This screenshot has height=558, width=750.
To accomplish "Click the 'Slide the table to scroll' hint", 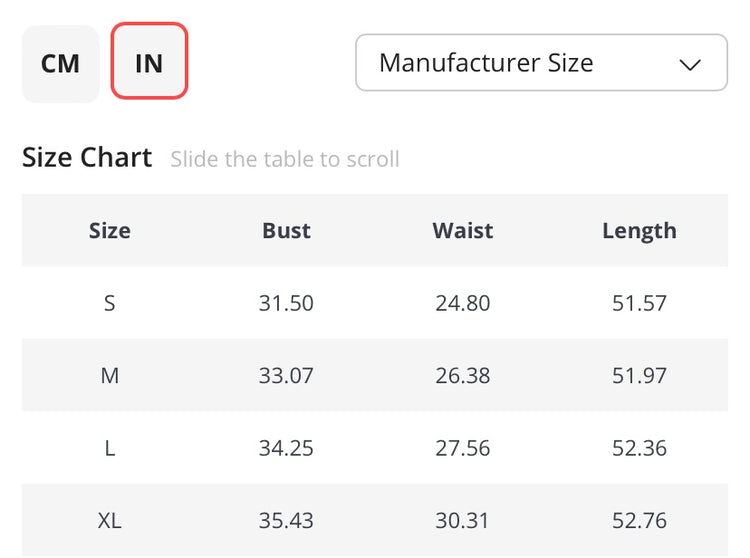I will pos(285,159).
